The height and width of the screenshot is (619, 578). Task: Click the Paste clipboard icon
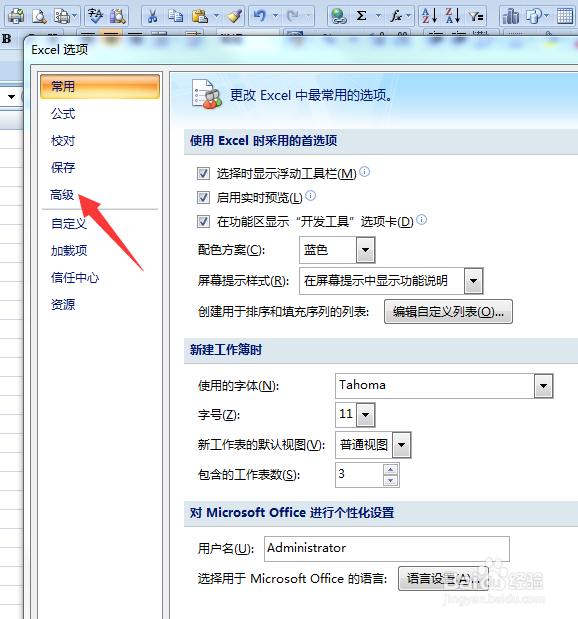pyautogui.click(x=200, y=16)
